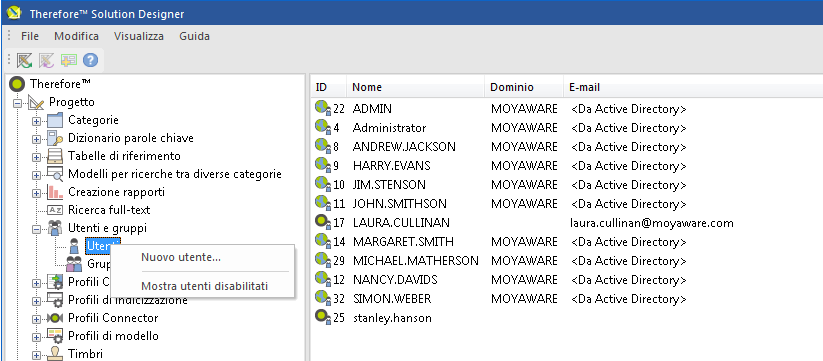Click the laura.cullinan@moyaware.com email cell
Viewport: 823px width, 361px height.
(x=651, y=223)
